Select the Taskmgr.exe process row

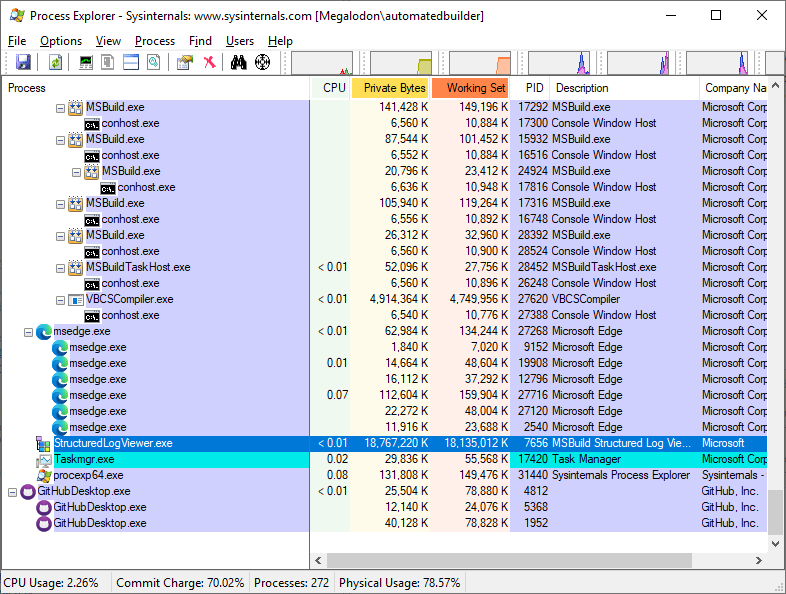[x=384, y=459]
